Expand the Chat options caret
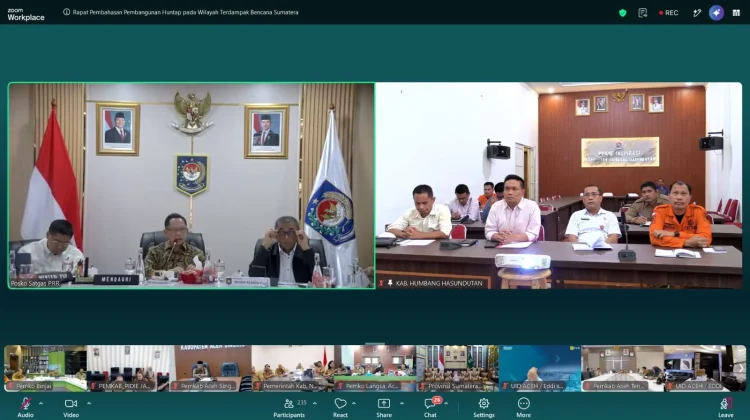Viewport: 750px width, 420px height. point(446,403)
